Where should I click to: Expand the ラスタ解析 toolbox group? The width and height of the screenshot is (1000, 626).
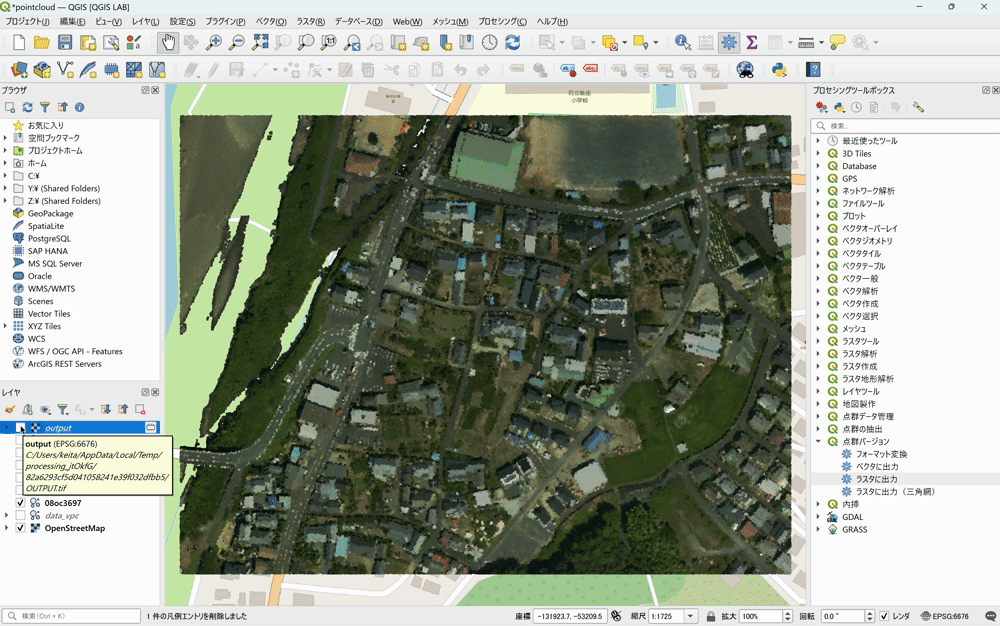point(818,354)
